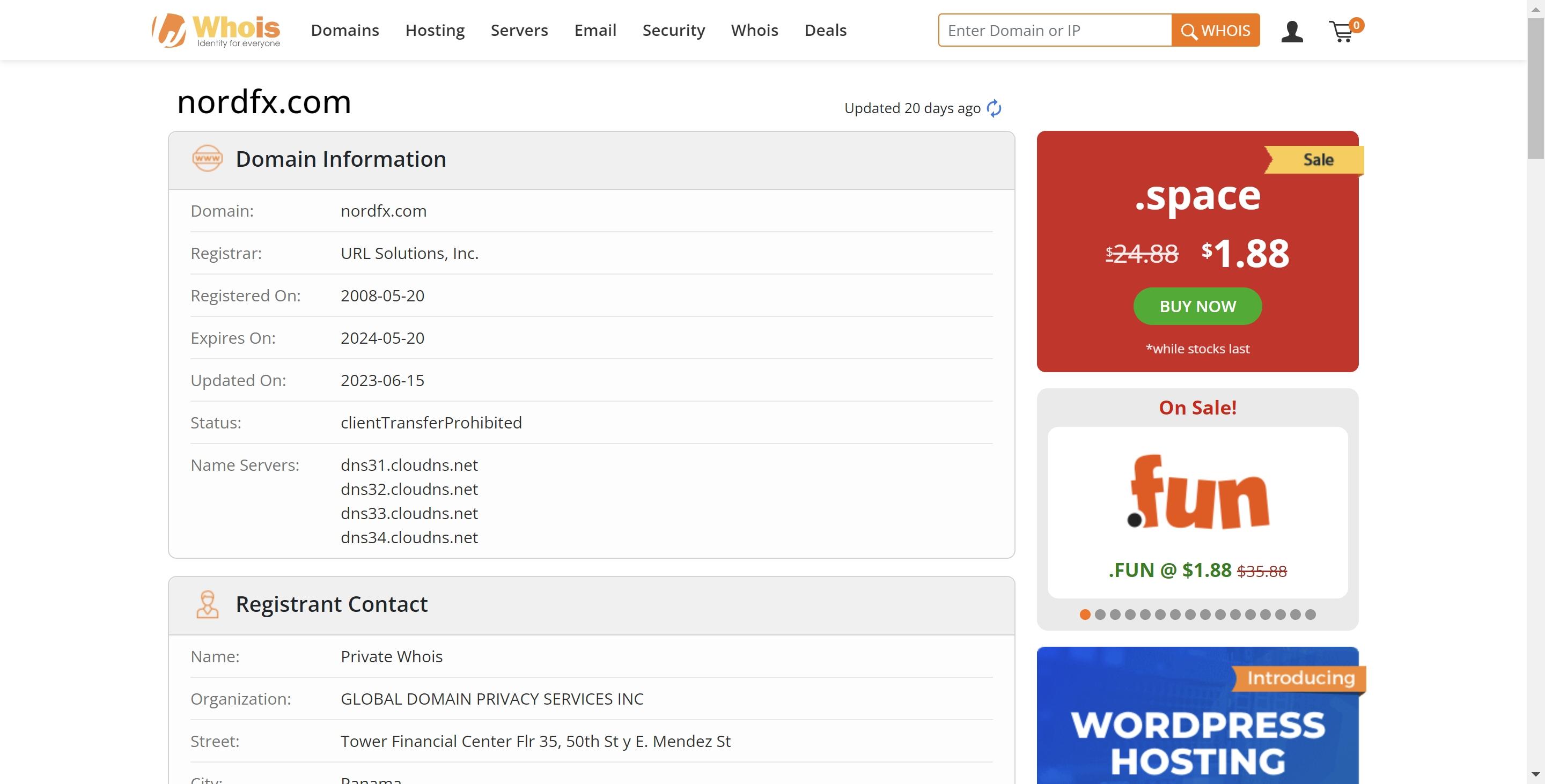Open the Deals menu
The width and height of the screenshot is (1545, 784).
coord(825,30)
